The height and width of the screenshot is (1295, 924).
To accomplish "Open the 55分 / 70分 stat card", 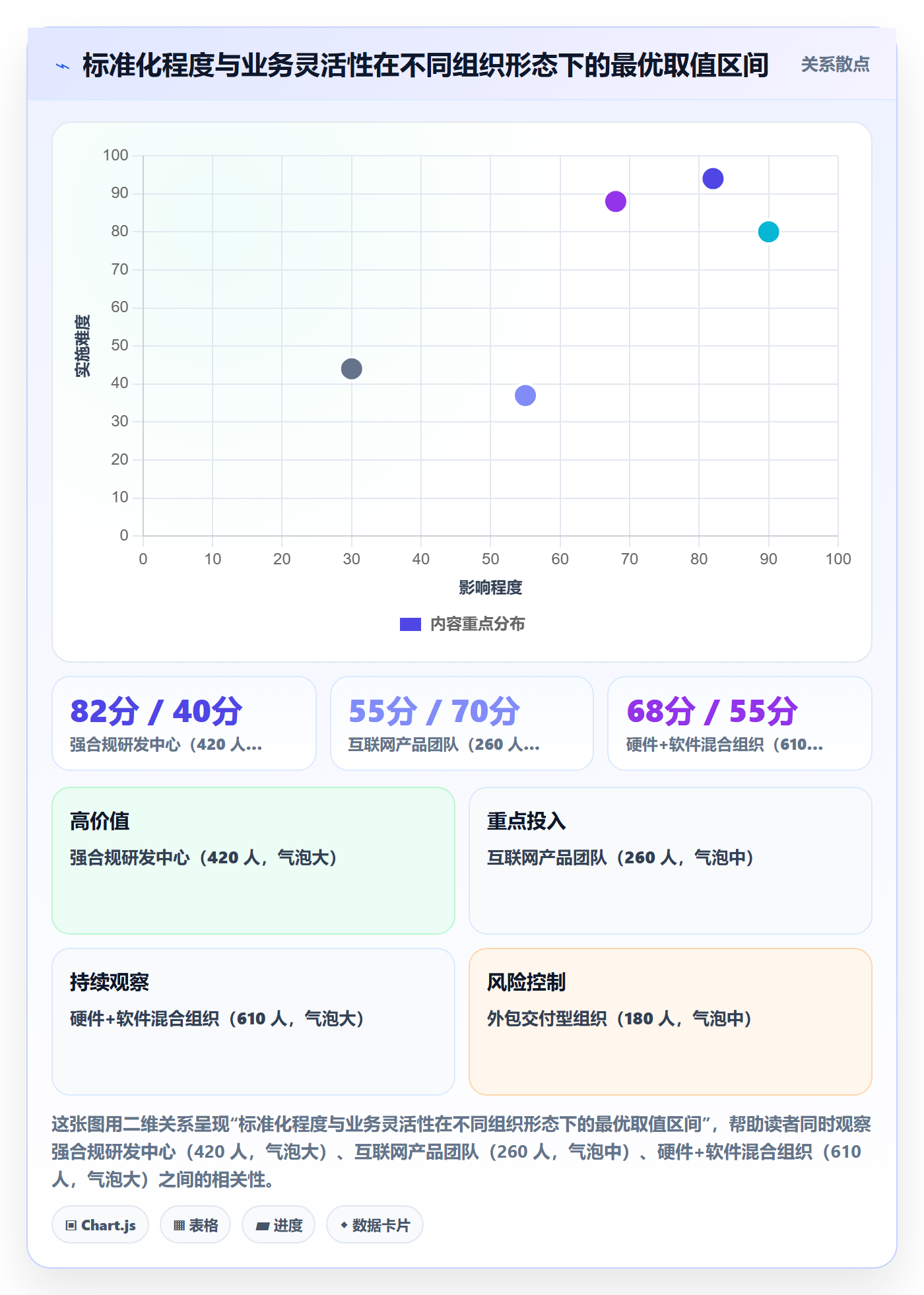I will point(462,723).
